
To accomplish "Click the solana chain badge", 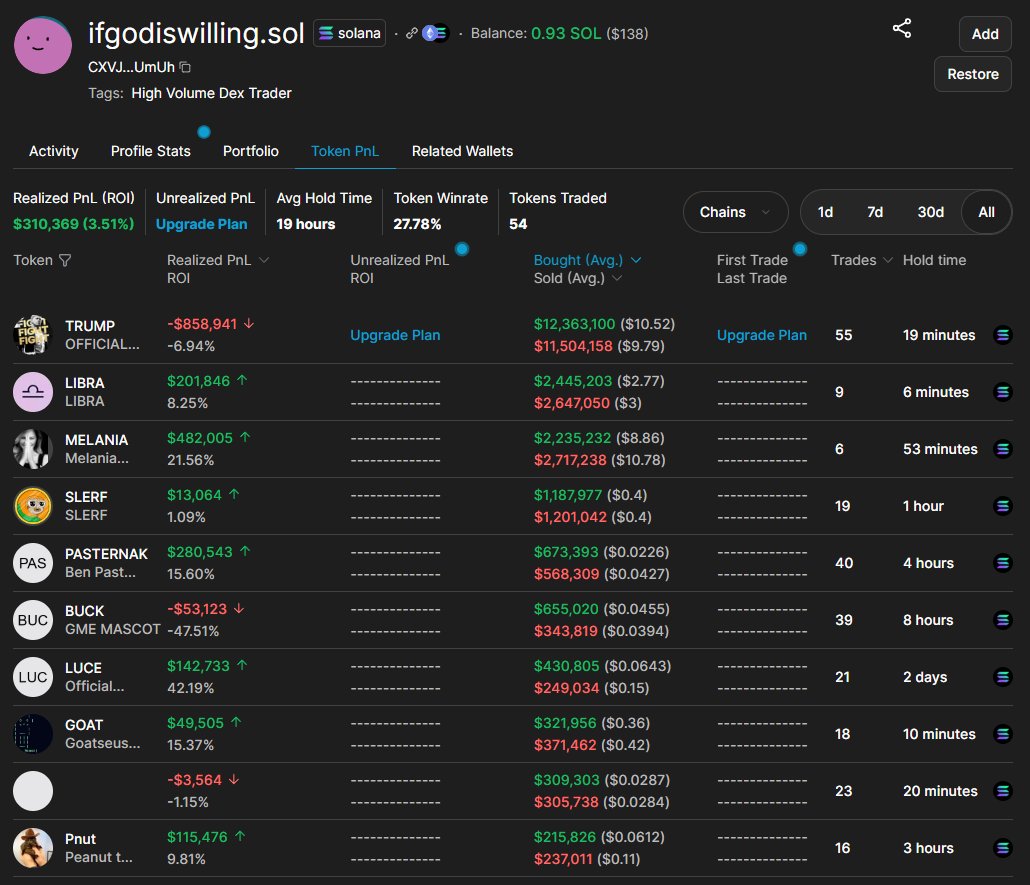I will [x=349, y=34].
